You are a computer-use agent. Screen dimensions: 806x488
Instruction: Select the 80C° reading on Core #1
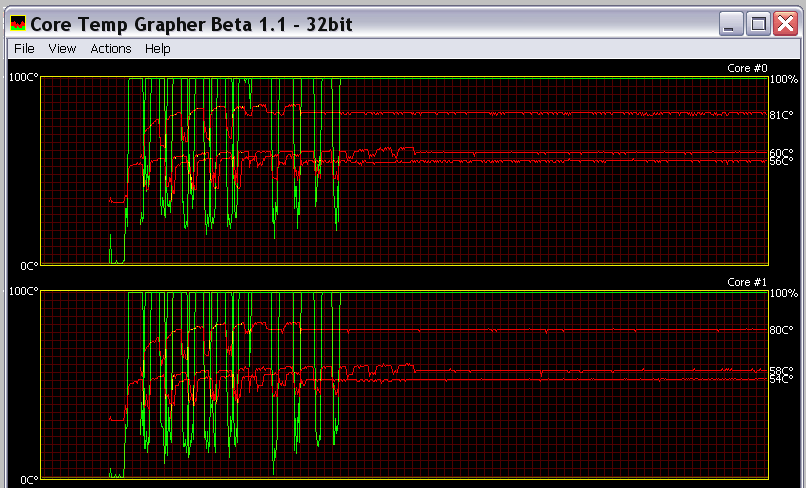coord(781,329)
